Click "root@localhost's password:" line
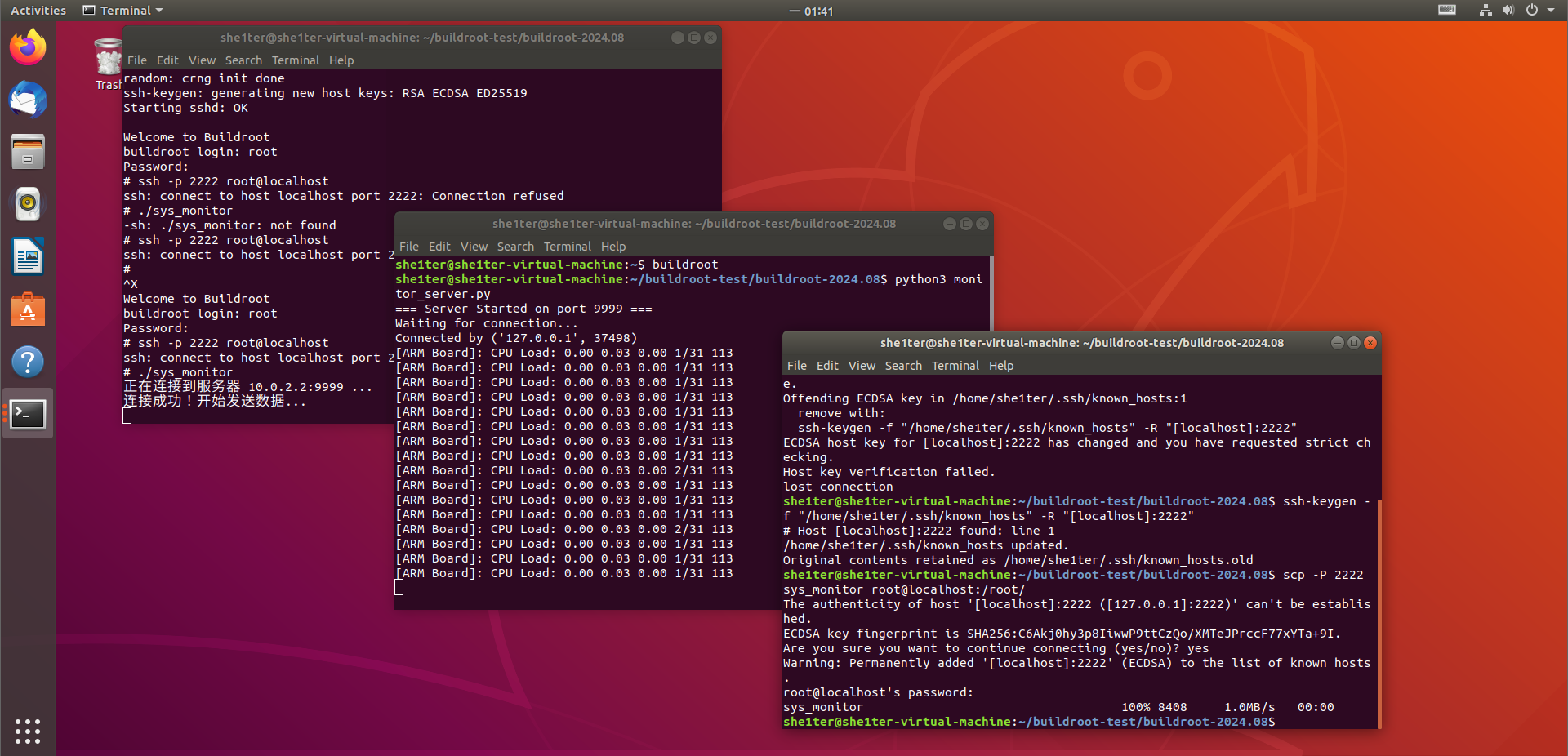1568x756 pixels. (878, 692)
